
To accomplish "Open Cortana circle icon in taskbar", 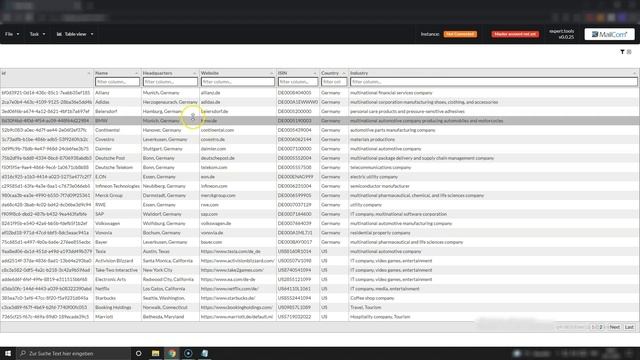I will coord(138,353).
